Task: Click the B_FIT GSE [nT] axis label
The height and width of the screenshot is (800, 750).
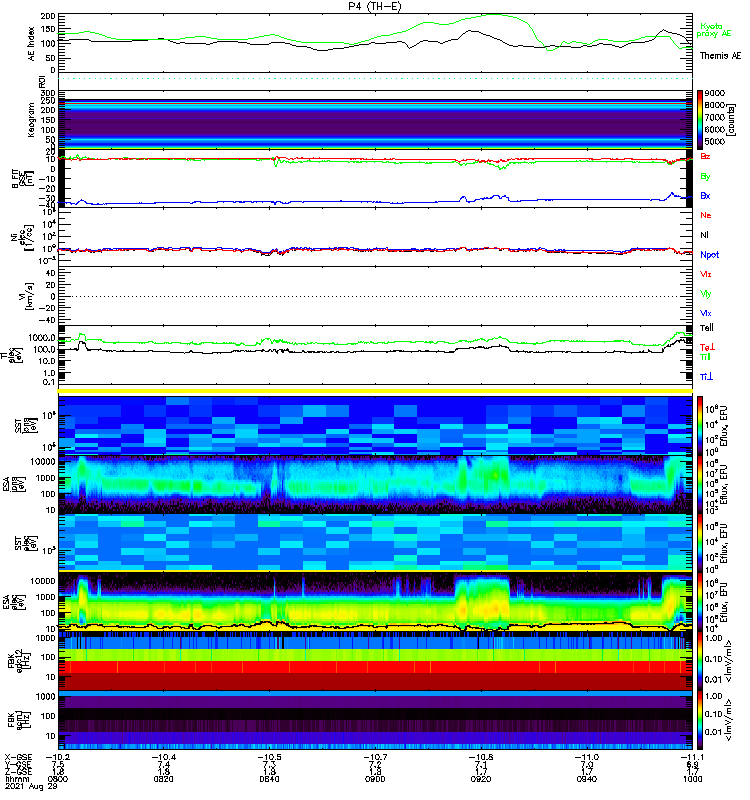Action: (21, 179)
